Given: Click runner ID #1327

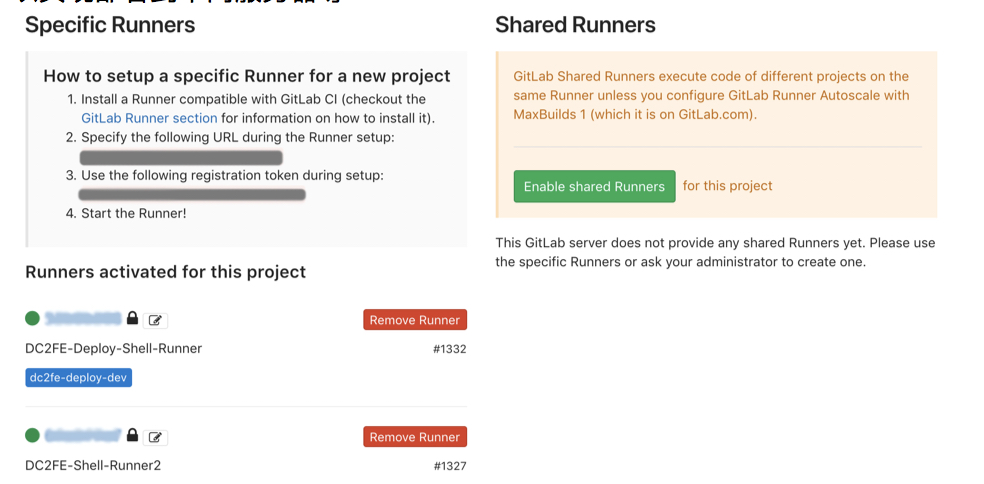Looking at the screenshot, I should point(449,466).
